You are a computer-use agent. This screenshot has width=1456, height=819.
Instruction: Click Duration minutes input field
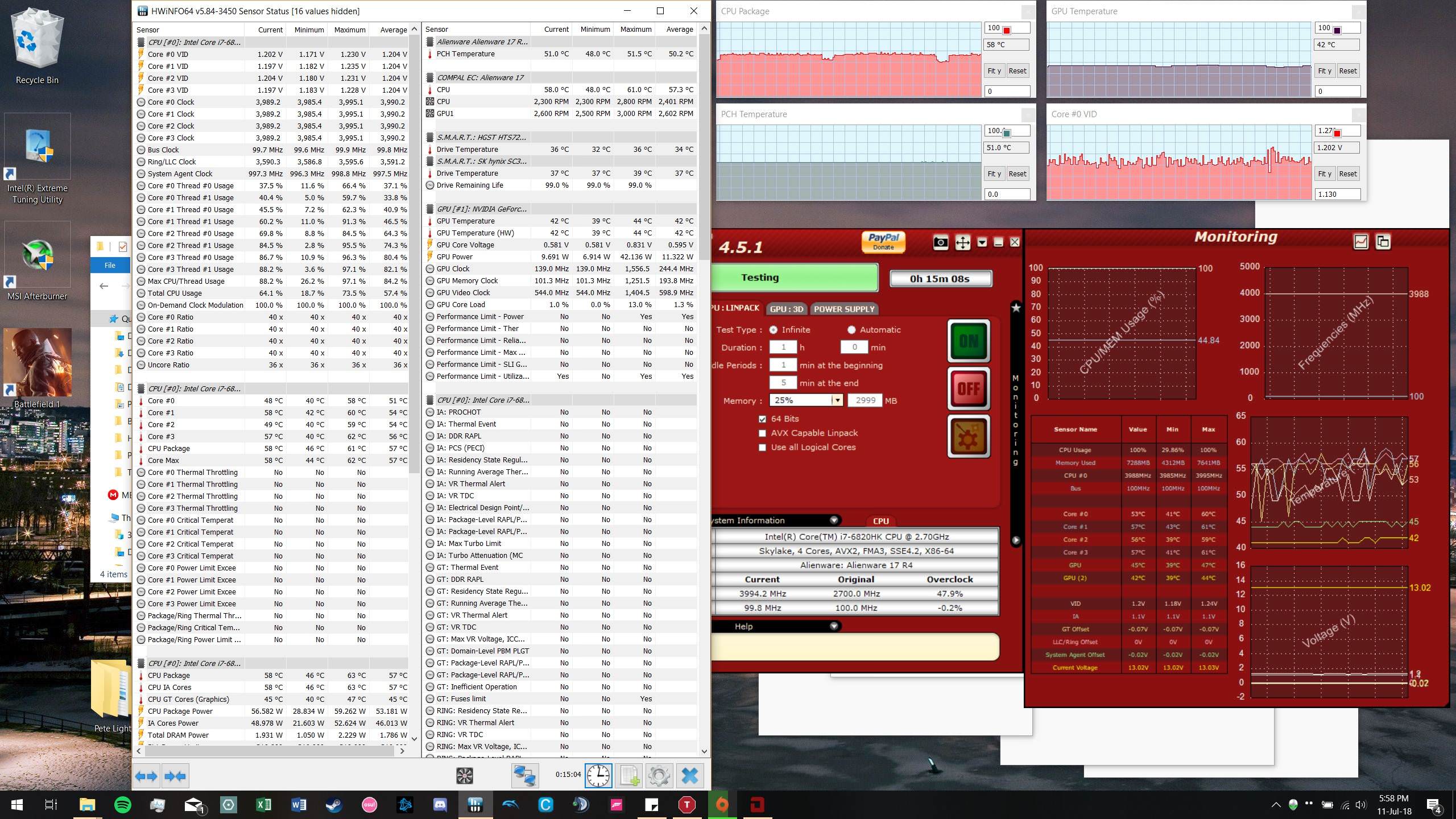(854, 348)
